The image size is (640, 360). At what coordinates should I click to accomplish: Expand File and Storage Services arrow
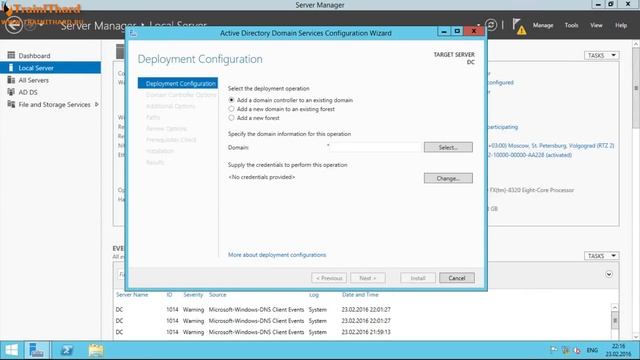tap(97, 104)
